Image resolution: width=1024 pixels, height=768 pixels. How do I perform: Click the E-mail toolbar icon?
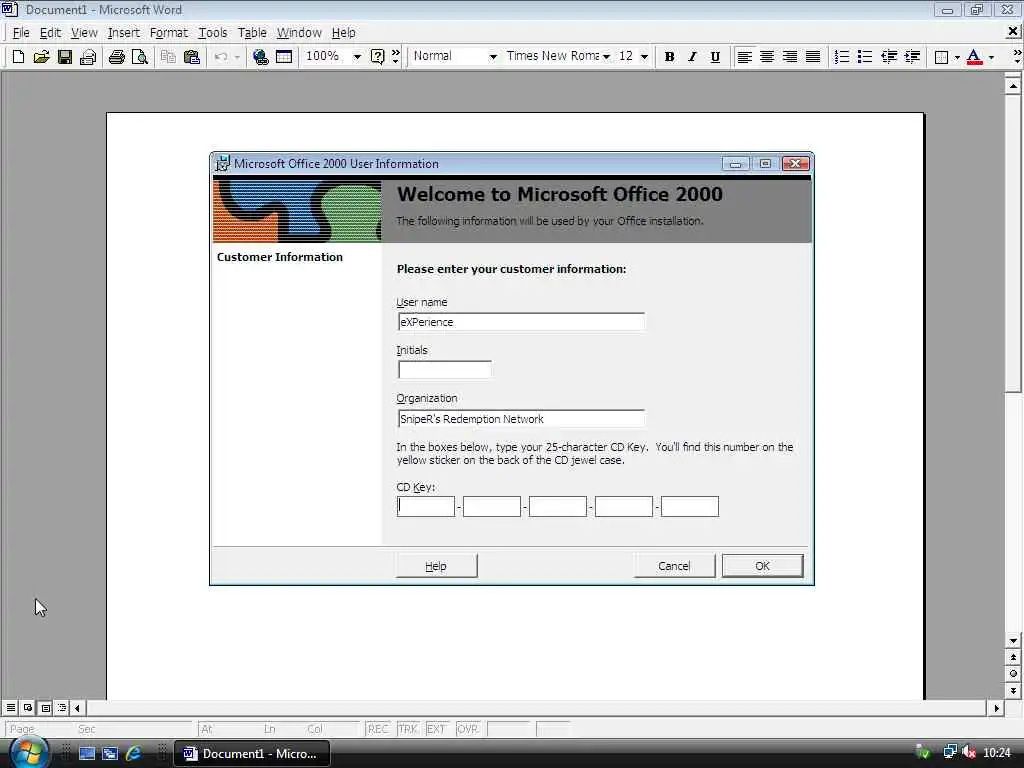pyautogui.click(x=88, y=57)
